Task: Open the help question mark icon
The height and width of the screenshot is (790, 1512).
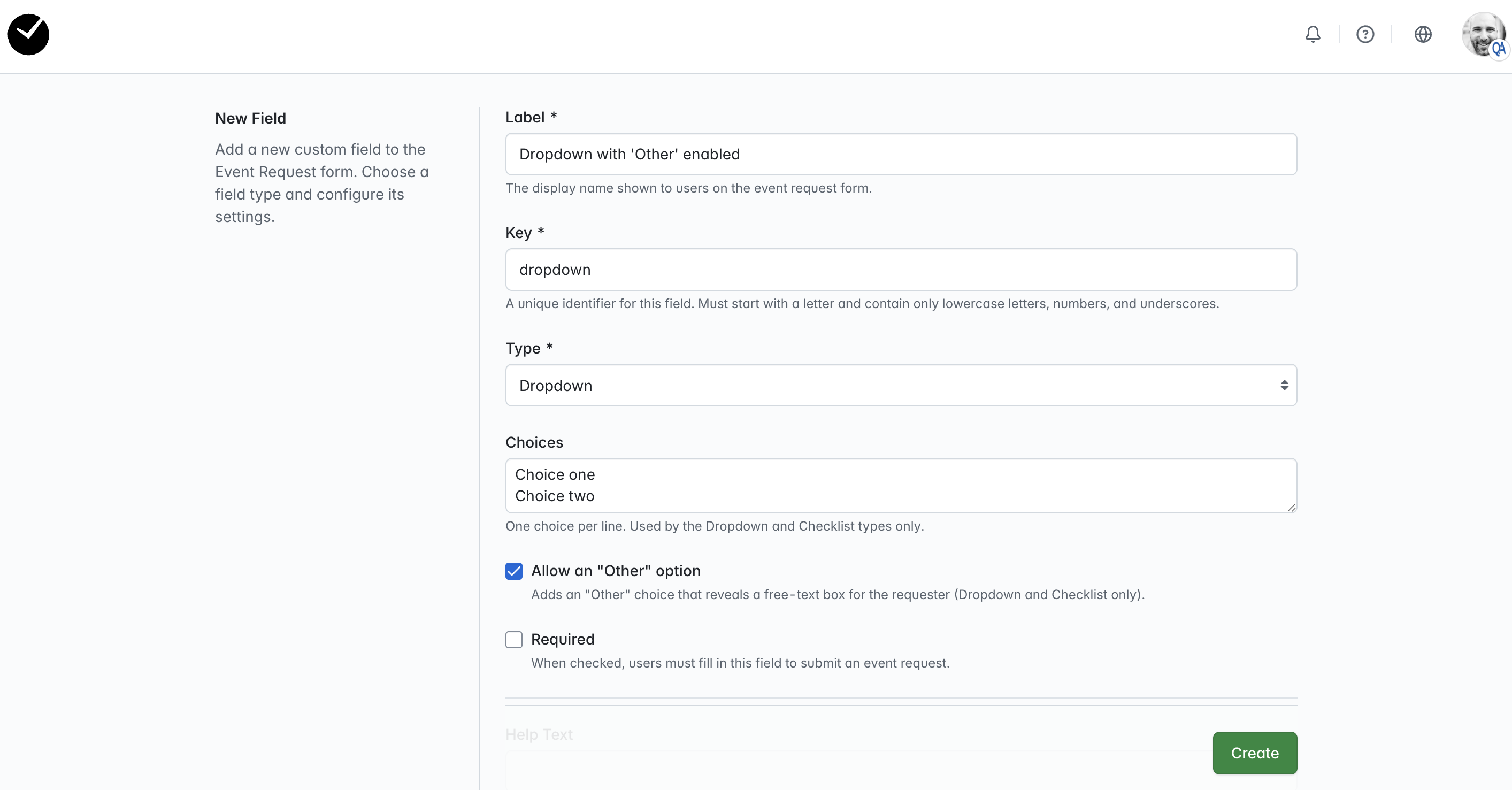Action: point(1365,35)
